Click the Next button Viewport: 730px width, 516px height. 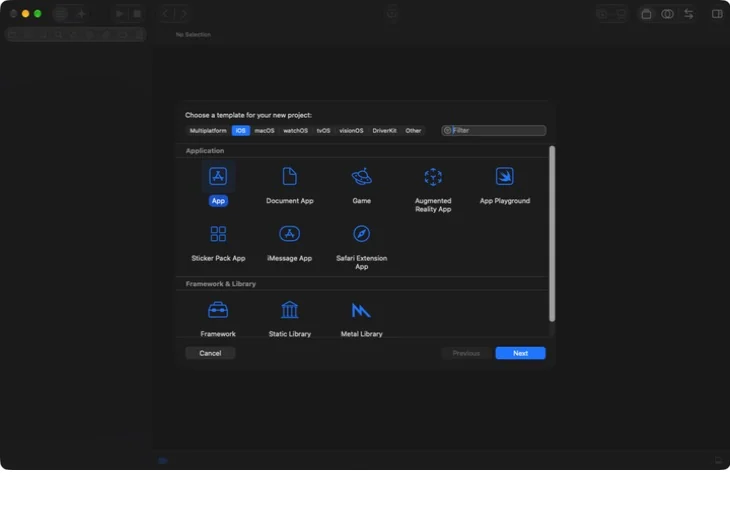[x=520, y=353]
